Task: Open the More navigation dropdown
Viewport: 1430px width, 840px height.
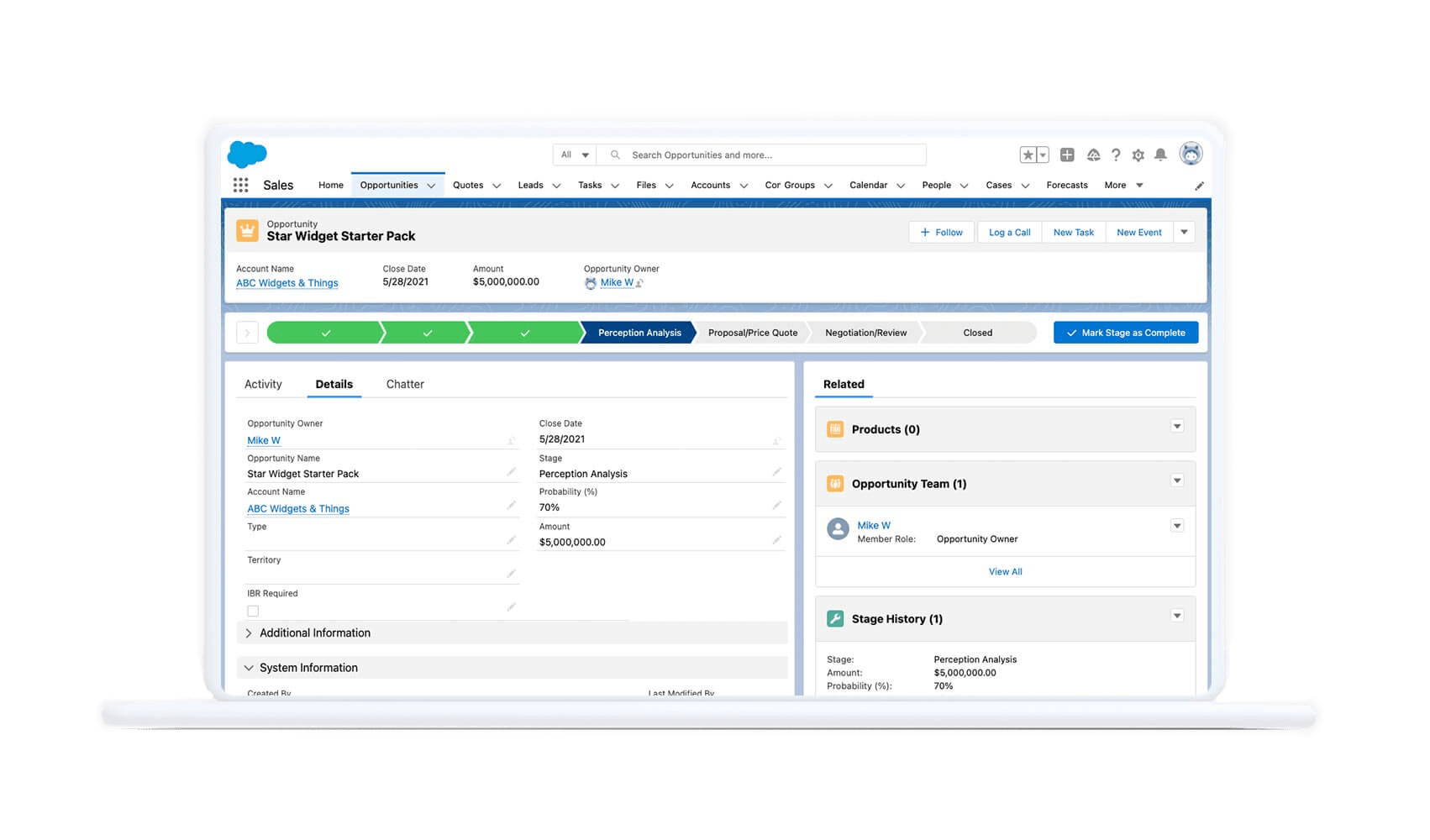Action: (x=1124, y=185)
